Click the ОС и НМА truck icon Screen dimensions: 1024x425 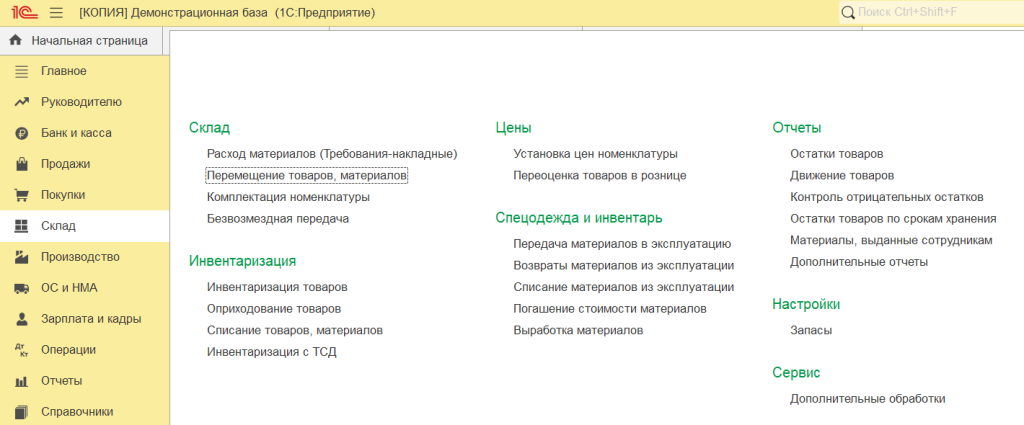pyautogui.click(x=22, y=289)
